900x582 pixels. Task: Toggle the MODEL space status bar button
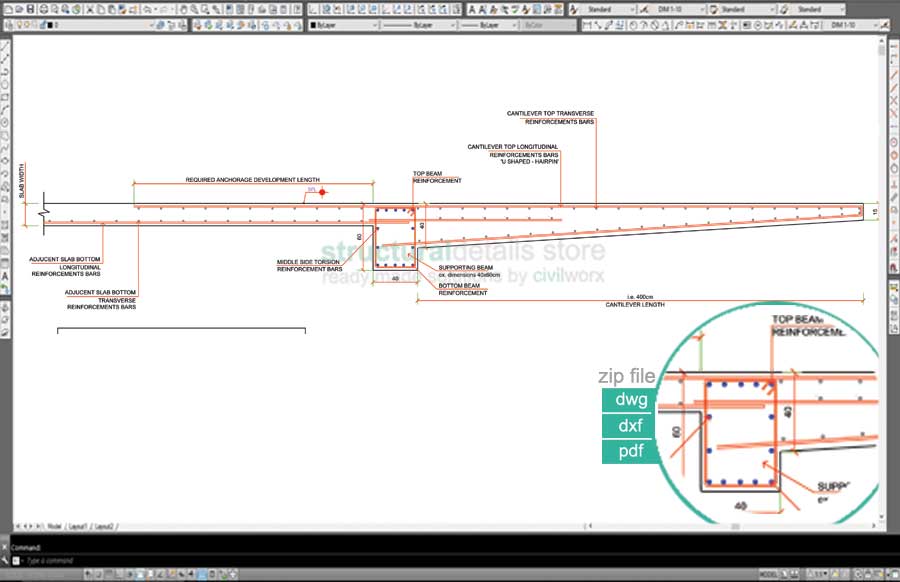(x=768, y=575)
